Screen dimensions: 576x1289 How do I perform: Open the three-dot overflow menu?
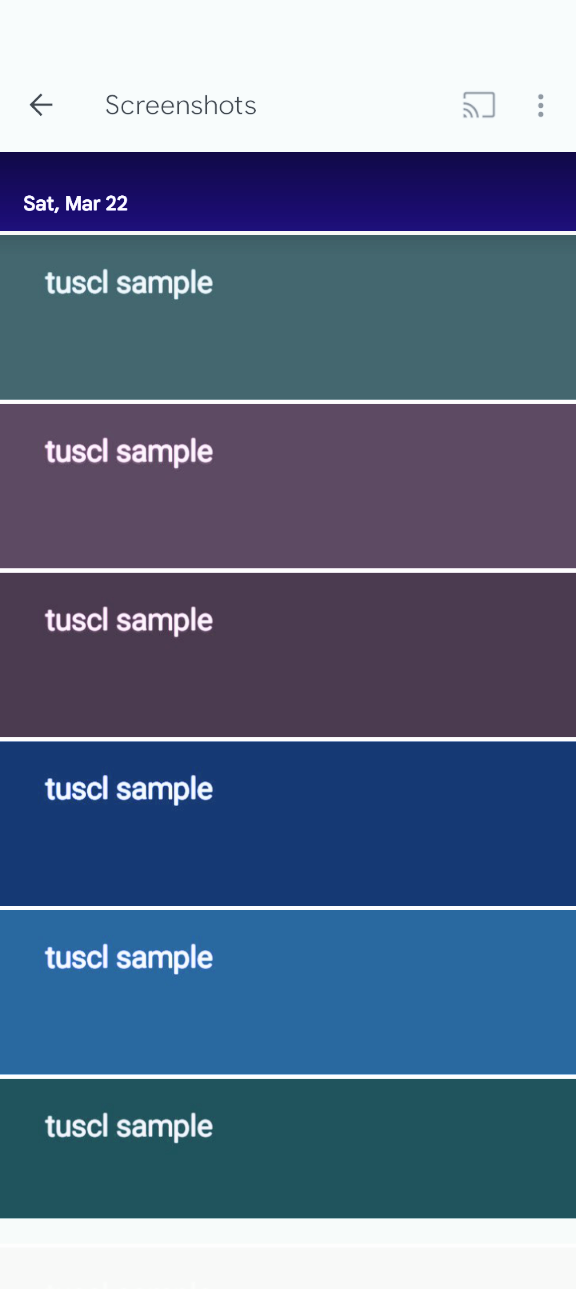tap(540, 105)
